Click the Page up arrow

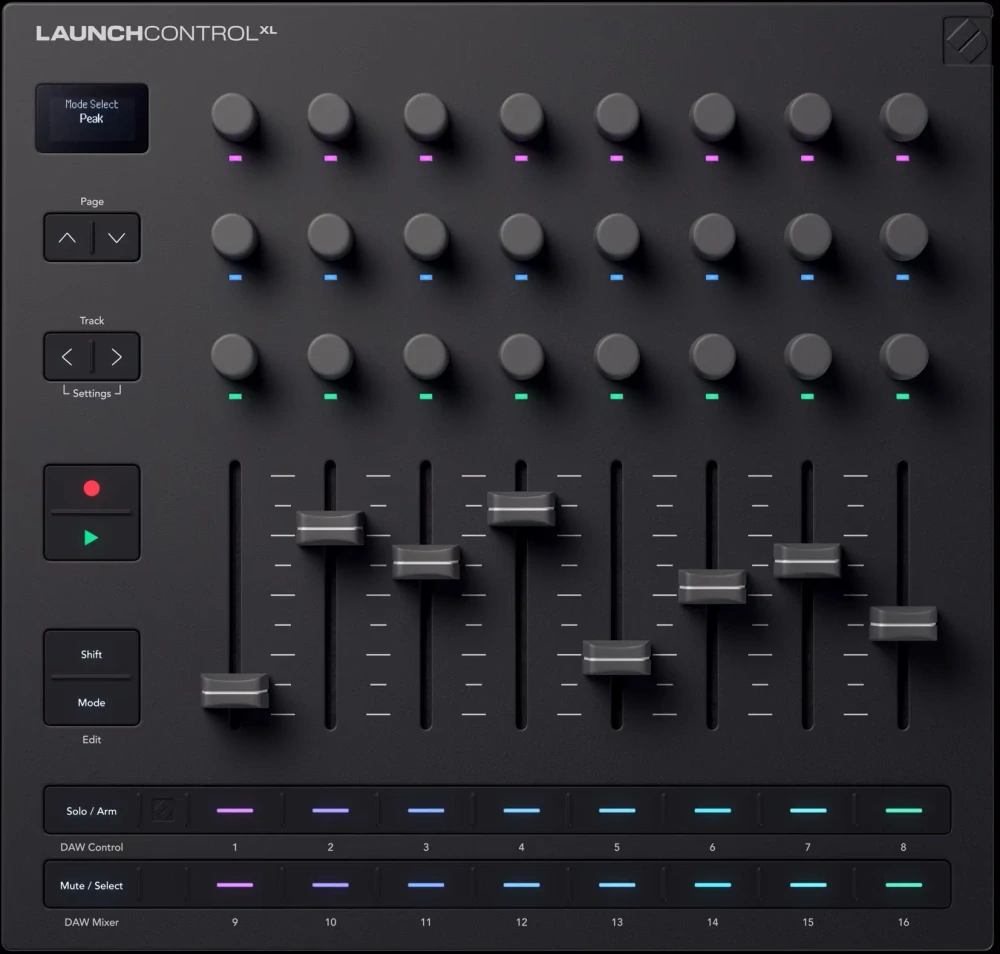[67, 238]
